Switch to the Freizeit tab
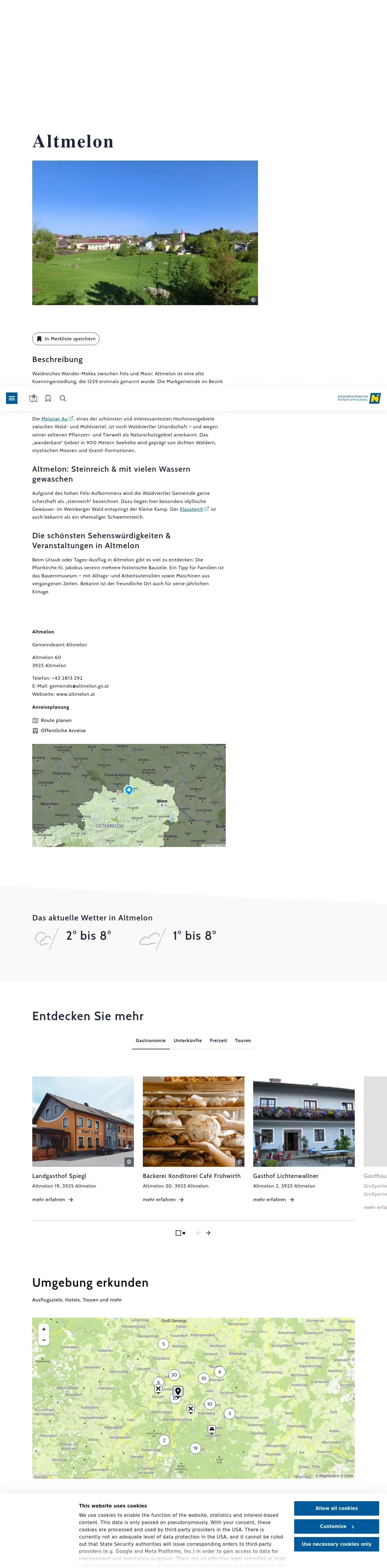Screen dimensions: 387x1568 pos(218,1040)
